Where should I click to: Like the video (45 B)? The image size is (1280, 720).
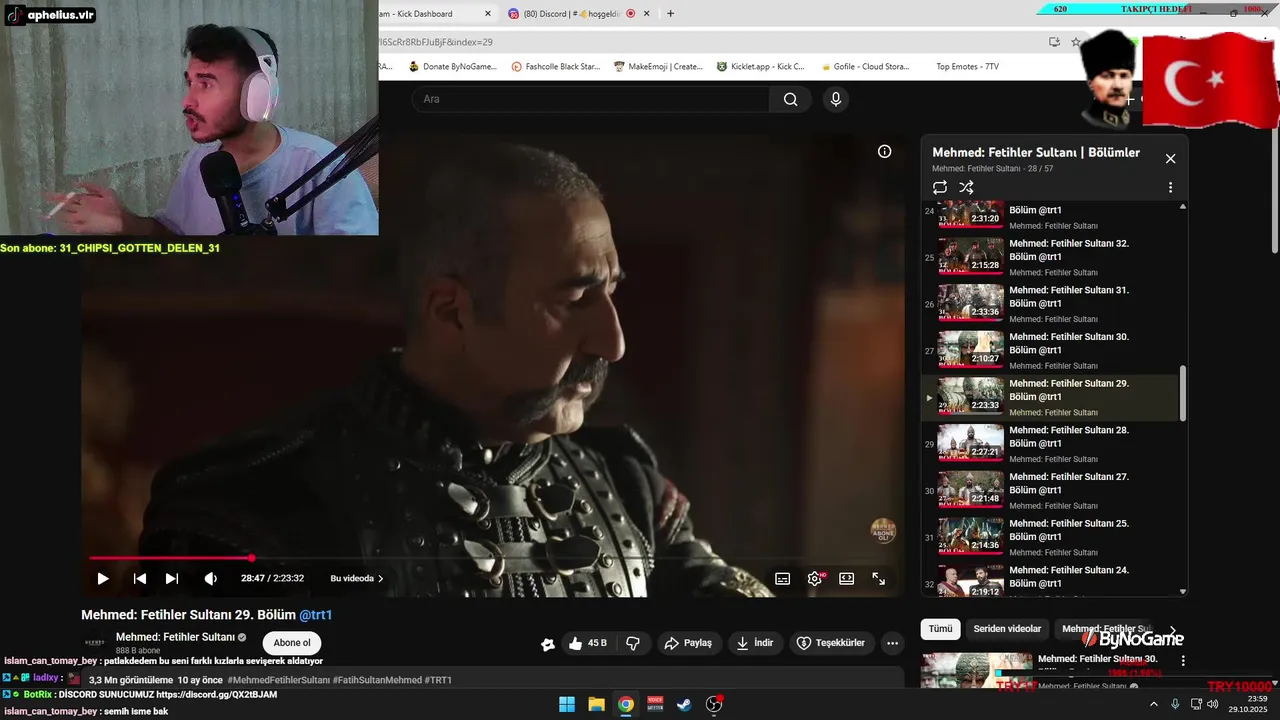pos(587,643)
